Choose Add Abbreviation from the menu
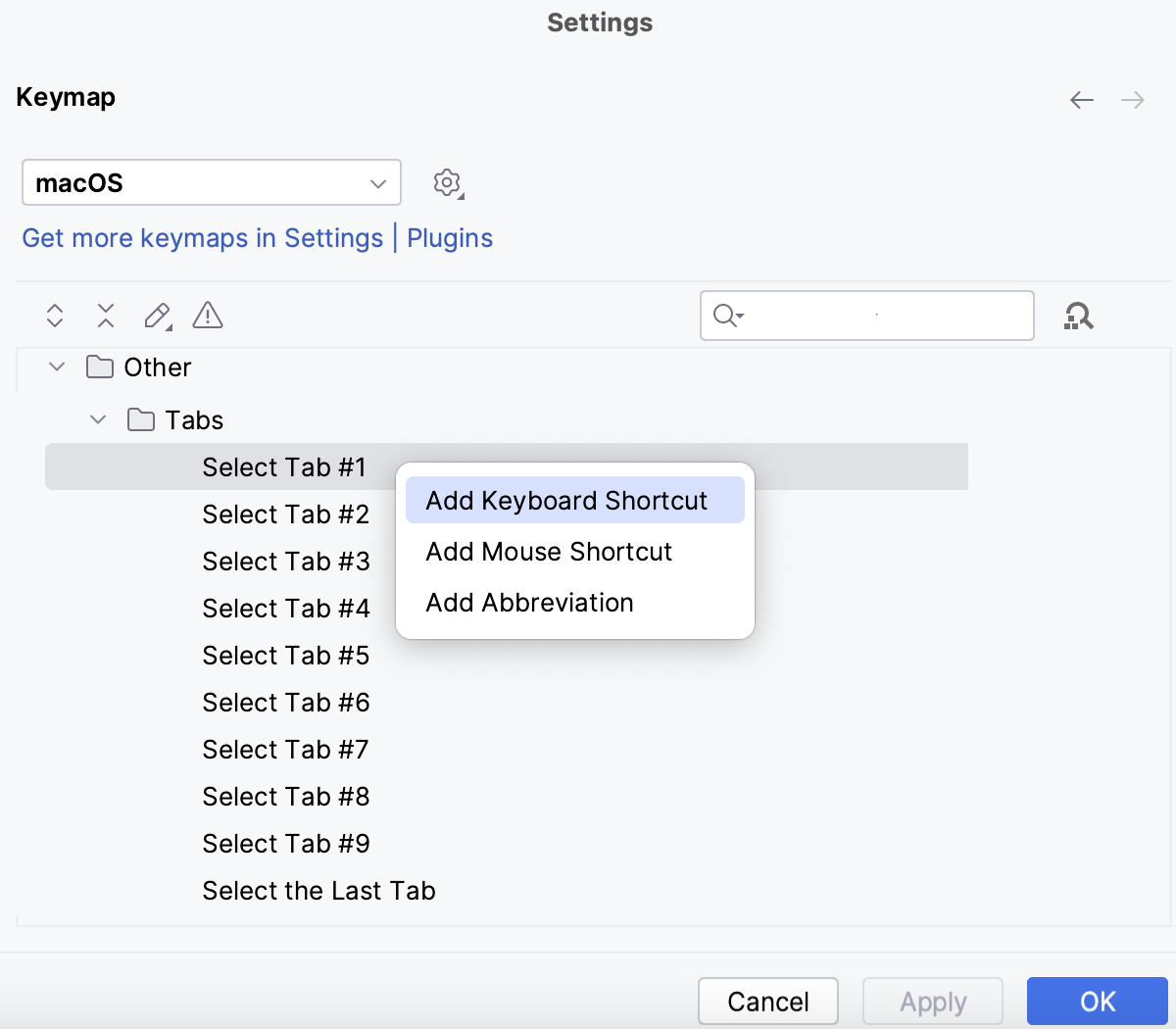Viewport: 1176px width, 1029px height. [x=528, y=603]
